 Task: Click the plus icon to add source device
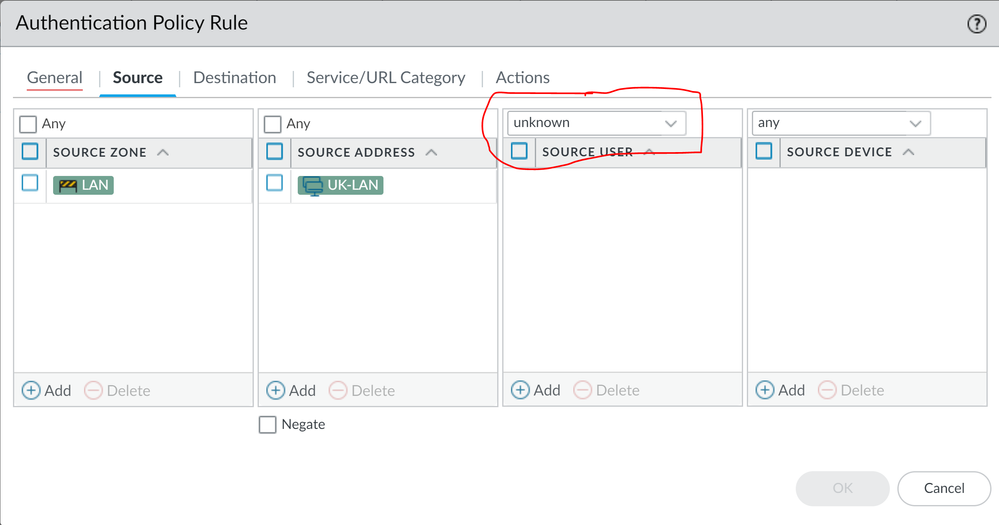(765, 390)
